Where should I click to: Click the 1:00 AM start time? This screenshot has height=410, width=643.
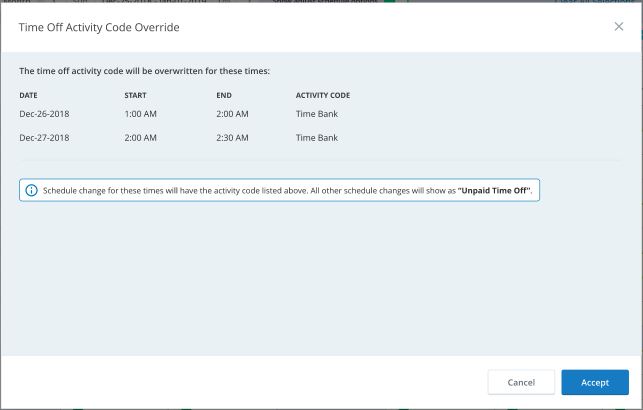click(140, 114)
